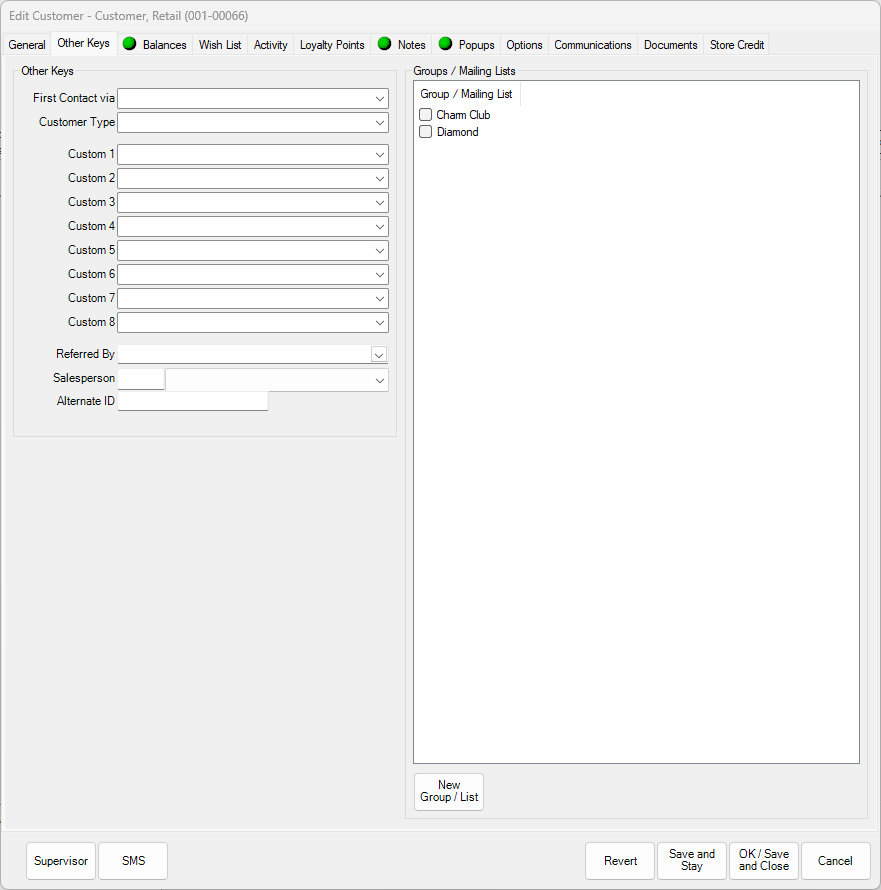The height and width of the screenshot is (890, 881).
Task: Toggle Charm Club membership off
Action: pos(425,114)
